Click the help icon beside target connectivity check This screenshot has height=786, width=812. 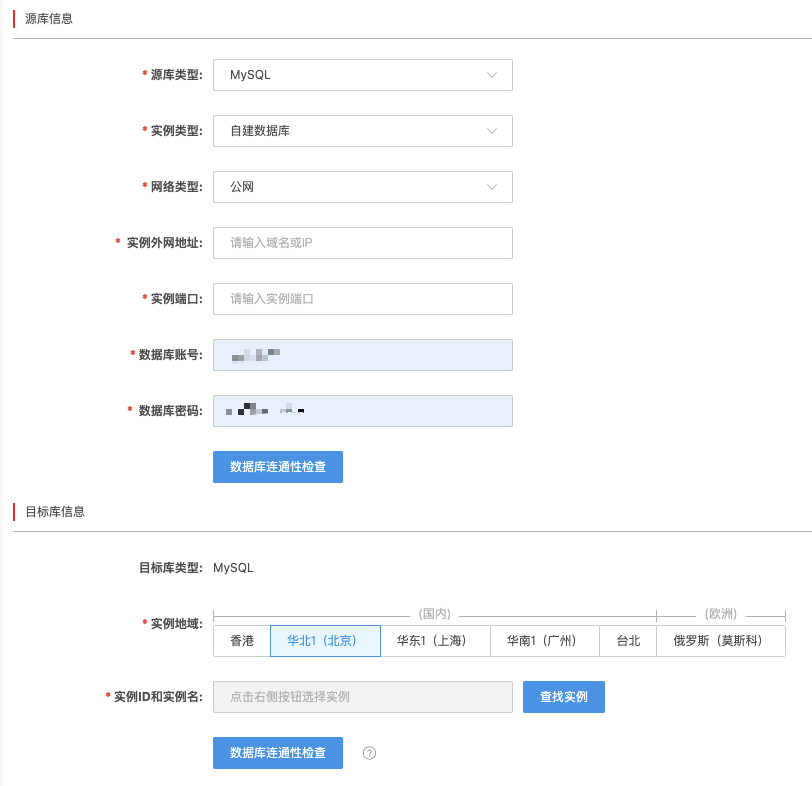[369, 753]
